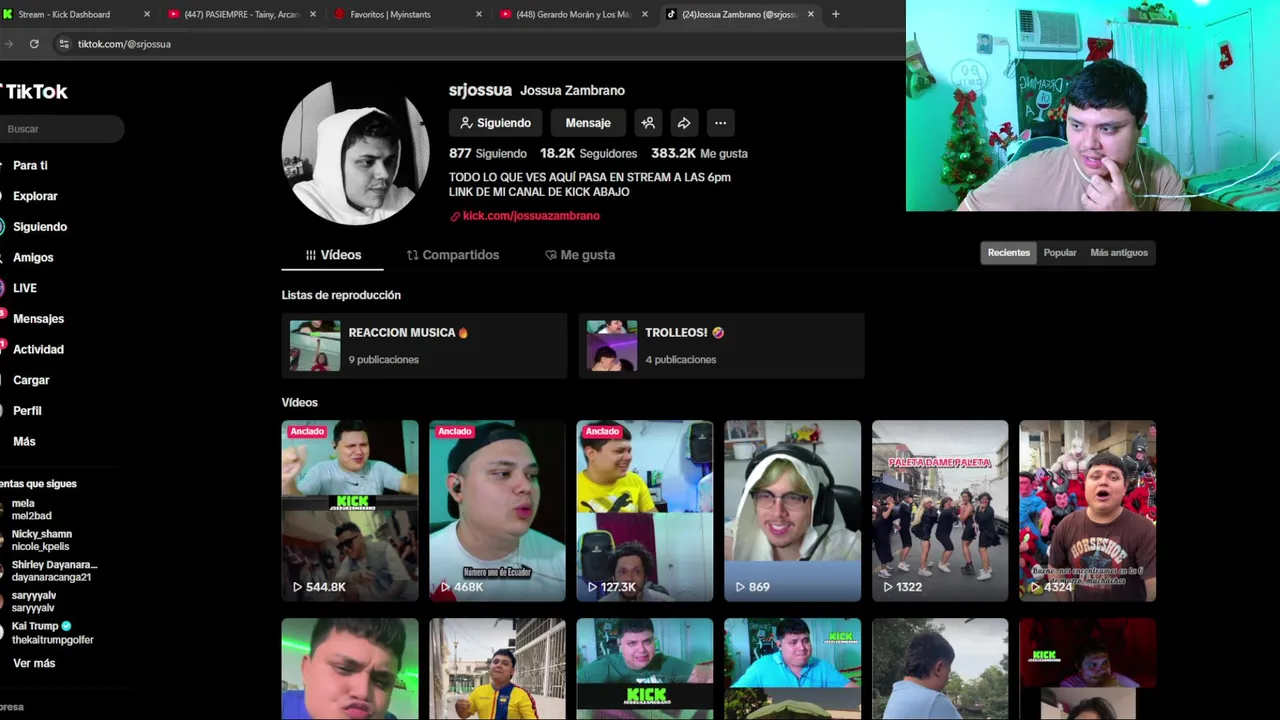The height and width of the screenshot is (720, 1280).
Task: Open the yellow Ecuador jersey video
Action: (497, 669)
